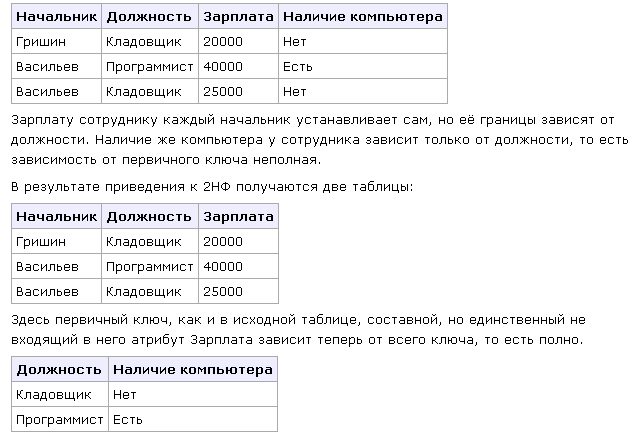Click the 25000 cell in top table
This screenshot has width=642, height=438.
coord(238,91)
